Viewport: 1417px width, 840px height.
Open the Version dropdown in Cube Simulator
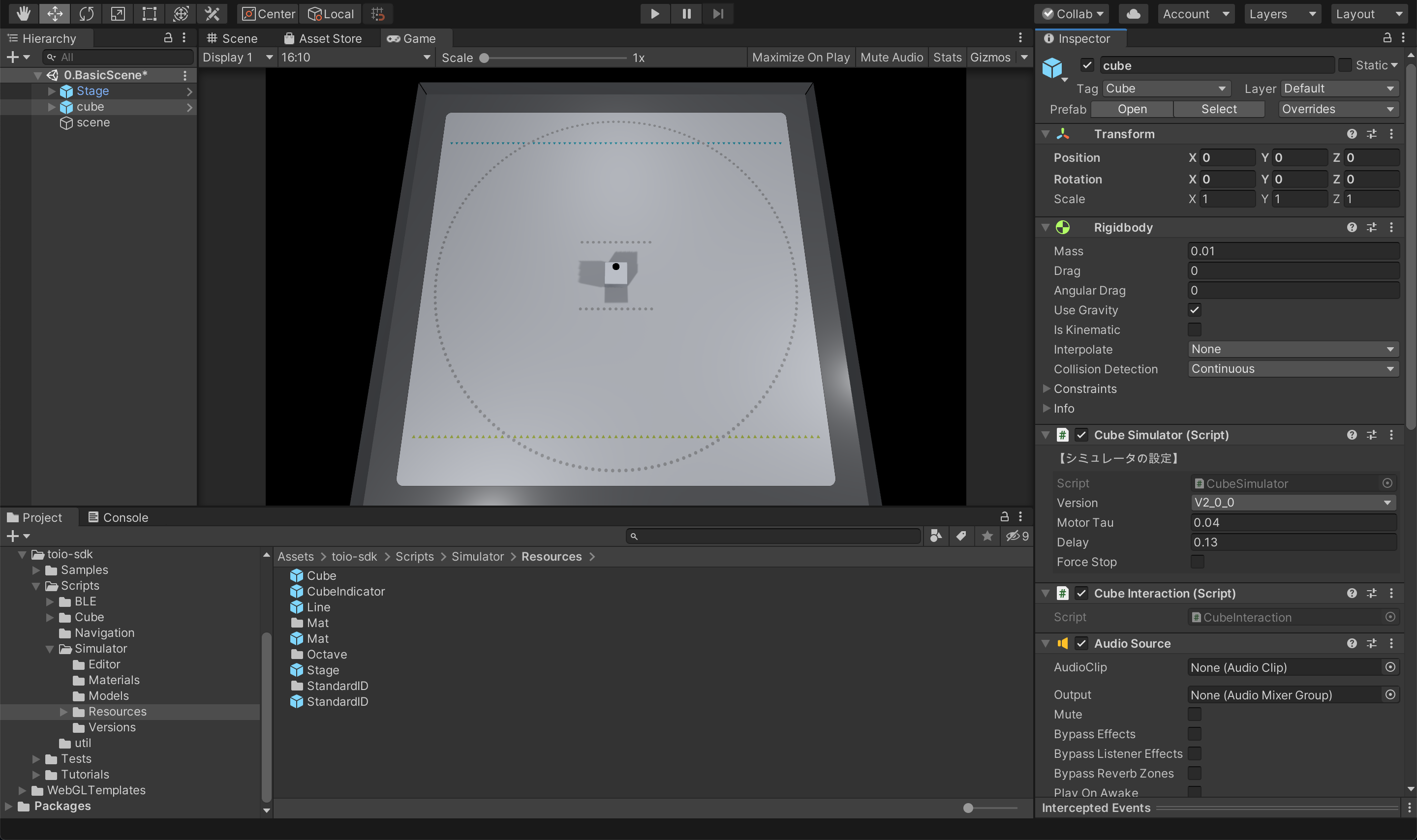pos(1293,502)
